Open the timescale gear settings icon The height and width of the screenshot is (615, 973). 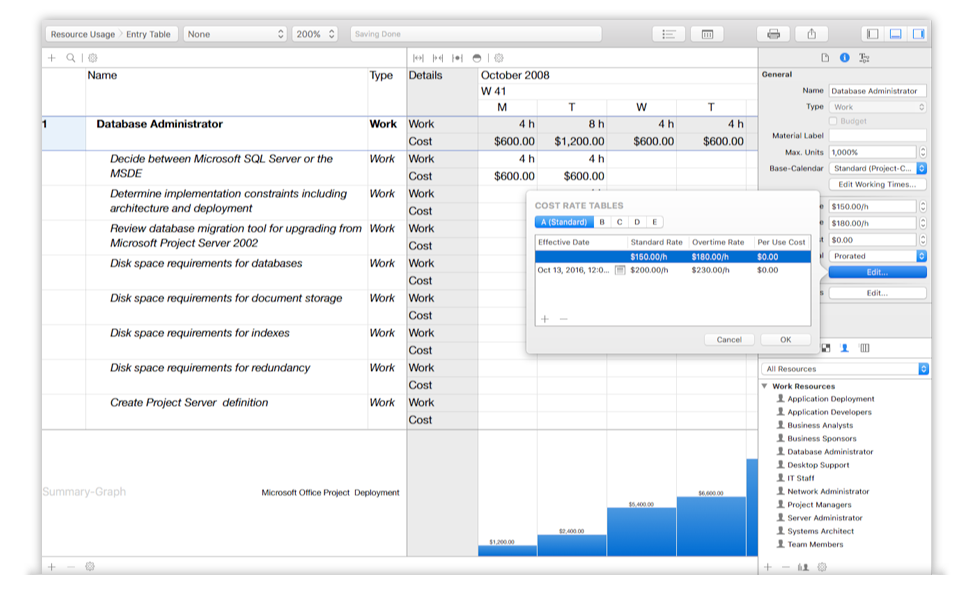(499, 58)
